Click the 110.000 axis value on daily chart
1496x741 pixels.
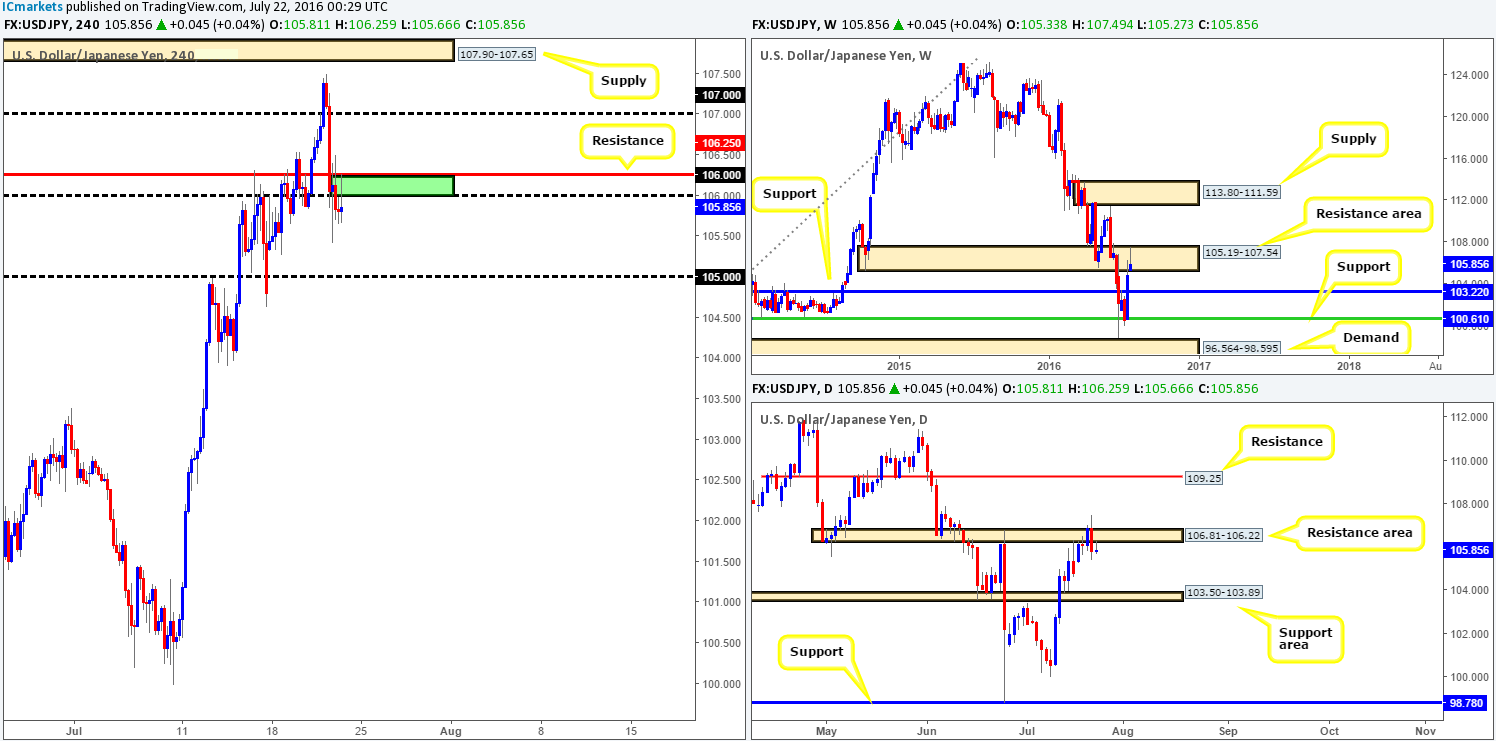click(1467, 461)
